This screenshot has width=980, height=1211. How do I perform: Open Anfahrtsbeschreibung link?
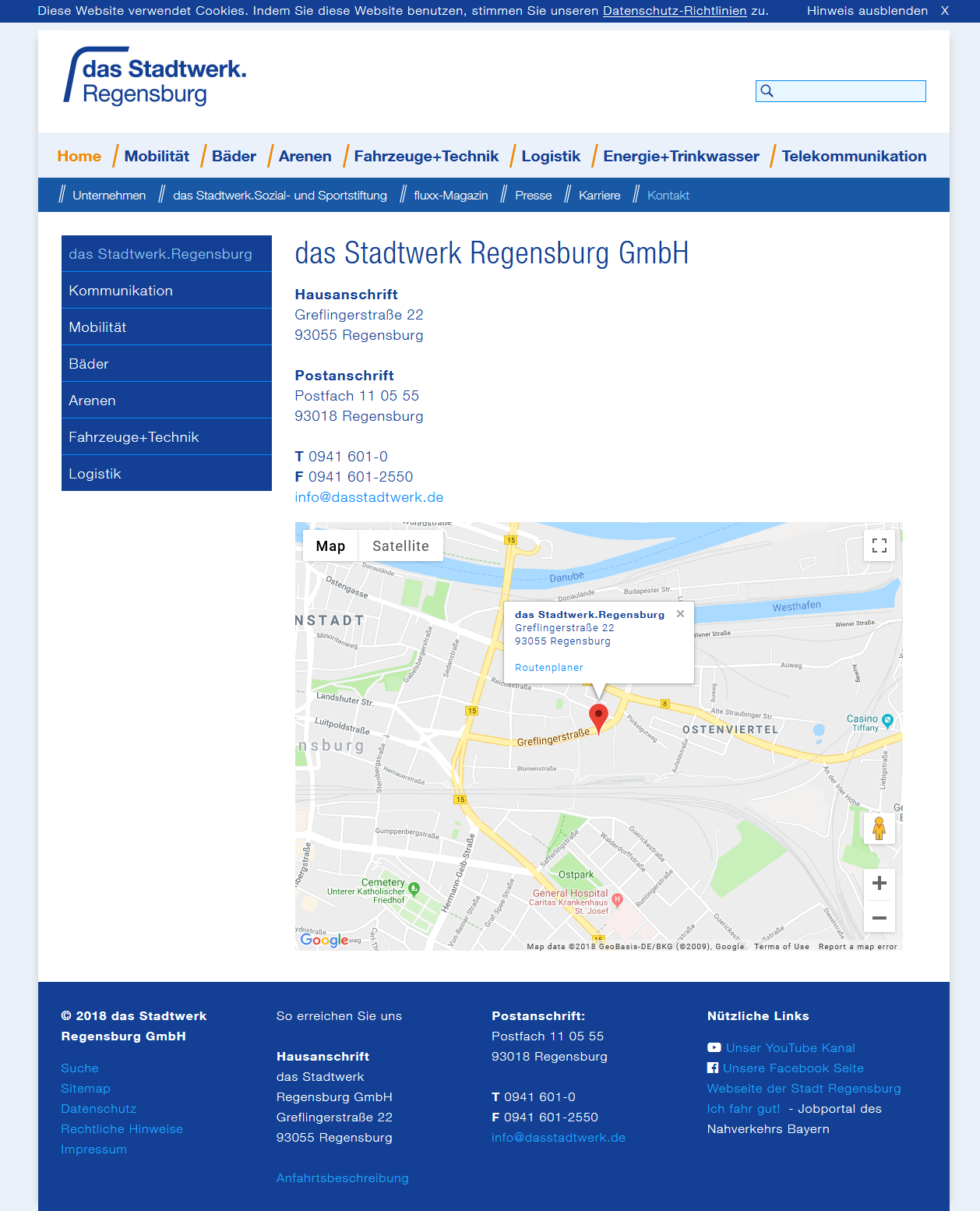342,1177
